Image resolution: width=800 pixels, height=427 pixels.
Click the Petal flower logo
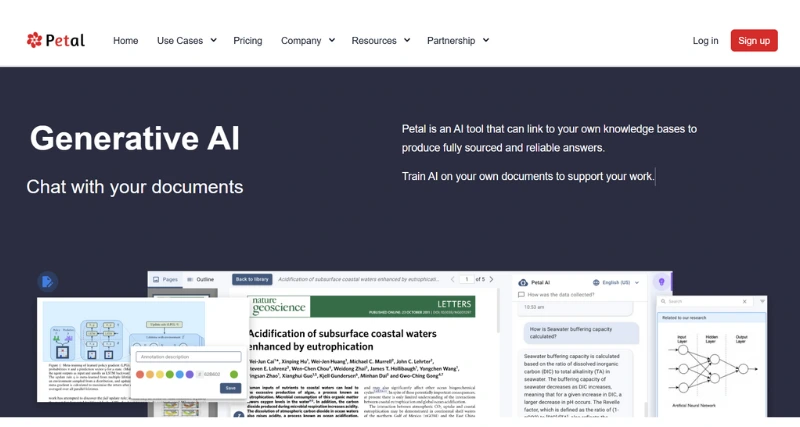click(35, 40)
